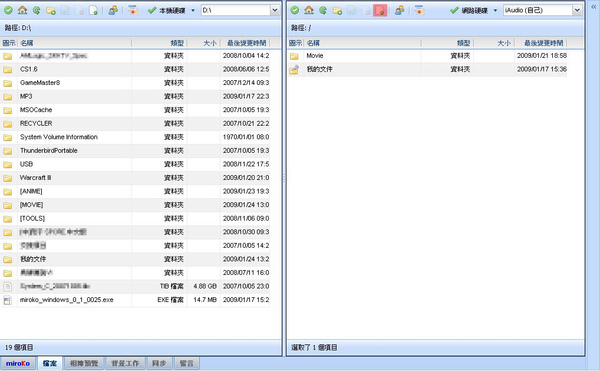Select the 我的文件 folder in left panel

pyautogui.click(x=33, y=259)
